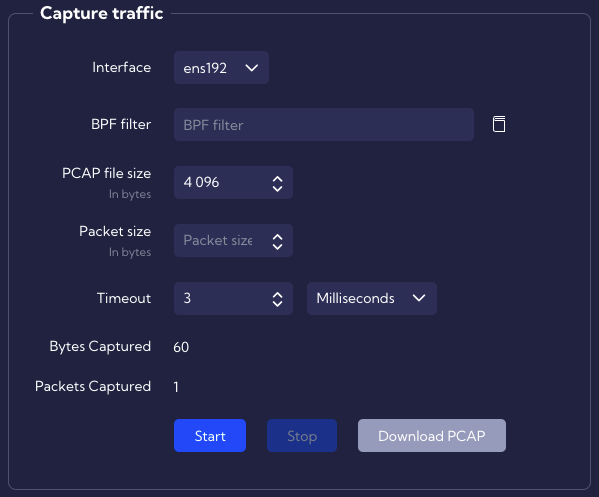Decrement Packet size using the down arrow
The width and height of the screenshot is (599, 497).
point(277,246)
